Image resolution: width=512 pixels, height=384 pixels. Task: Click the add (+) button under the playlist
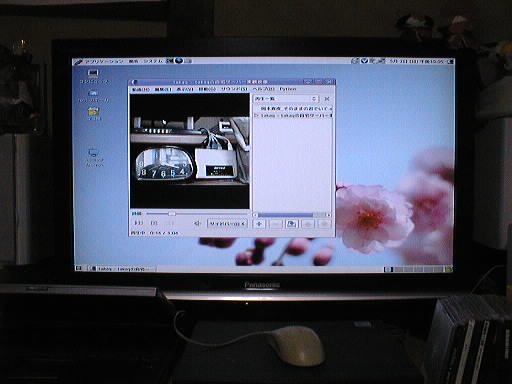259,224
